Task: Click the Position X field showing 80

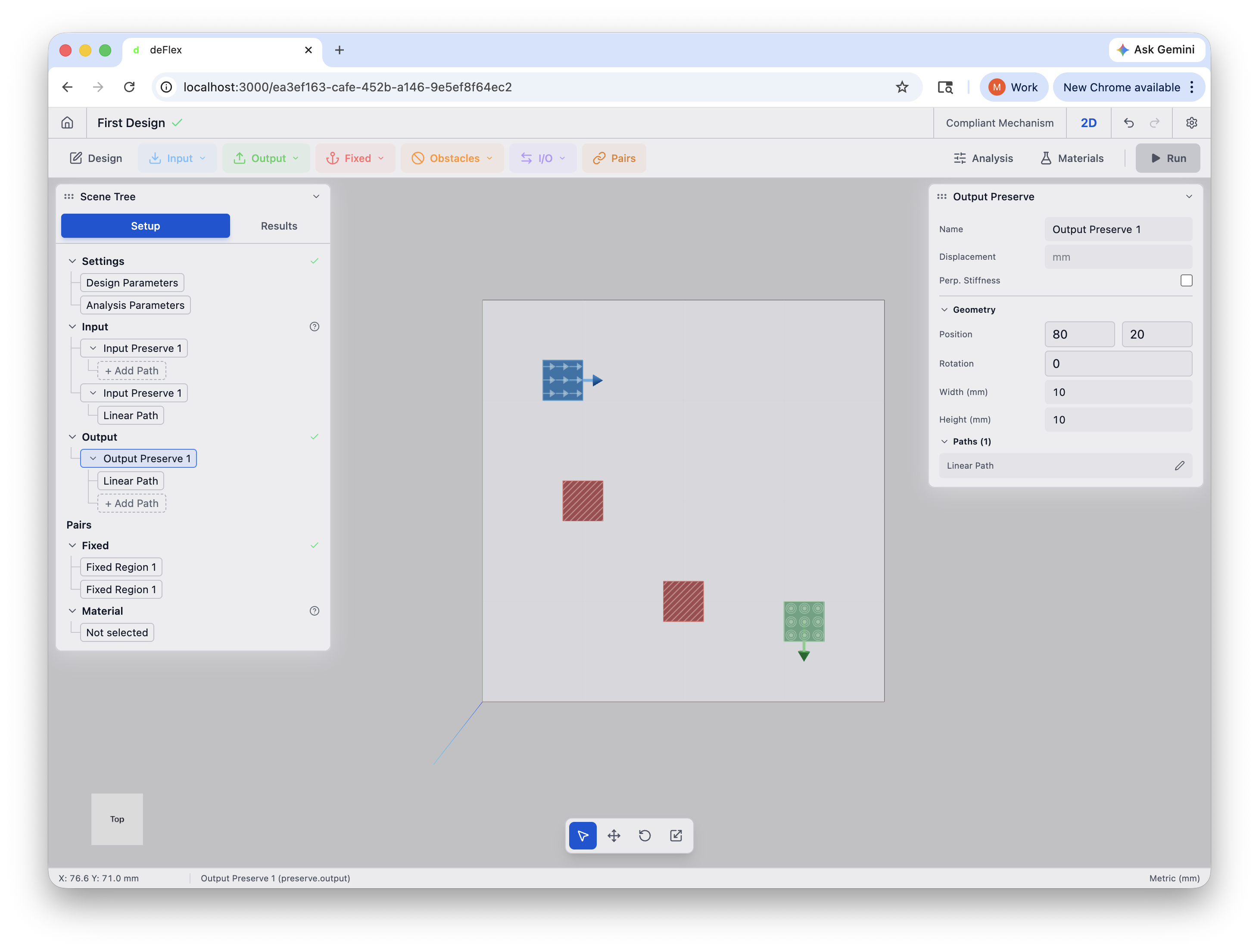Action: tap(1079, 334)
